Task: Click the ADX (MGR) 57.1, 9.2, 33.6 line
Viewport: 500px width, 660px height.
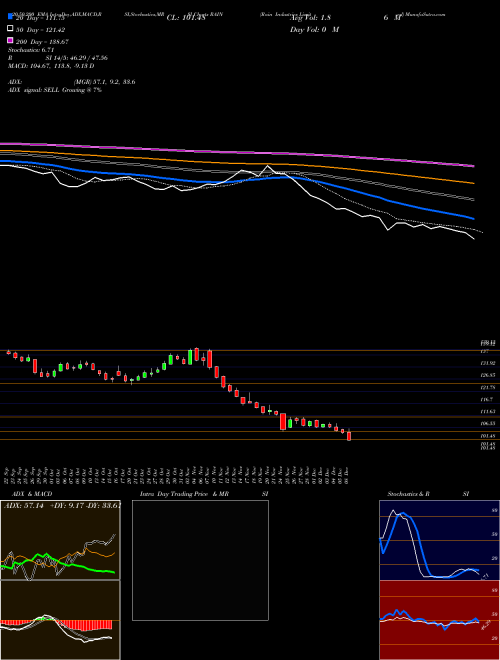Action: [72, 82]
